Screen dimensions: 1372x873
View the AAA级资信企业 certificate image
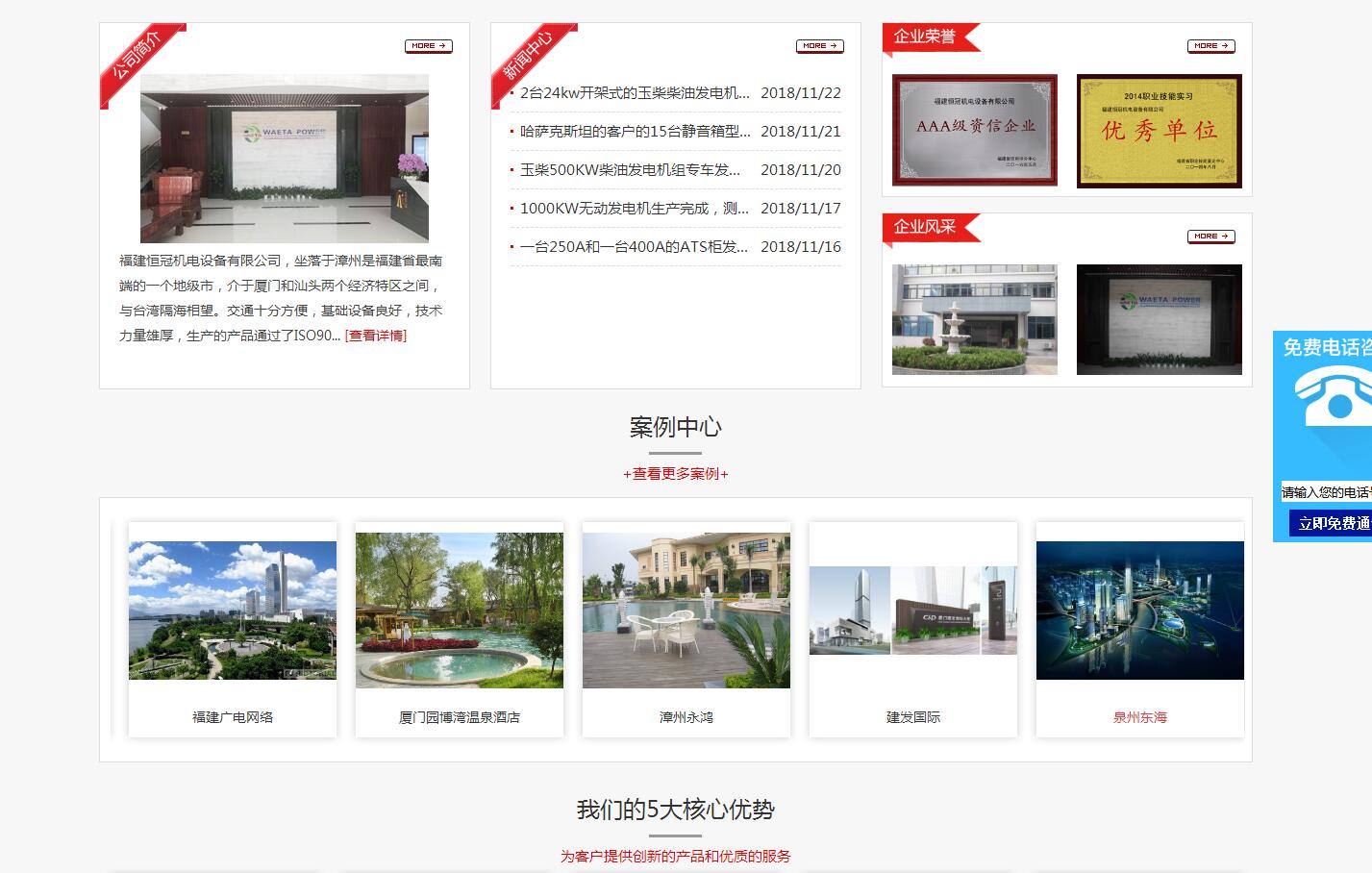974,130
